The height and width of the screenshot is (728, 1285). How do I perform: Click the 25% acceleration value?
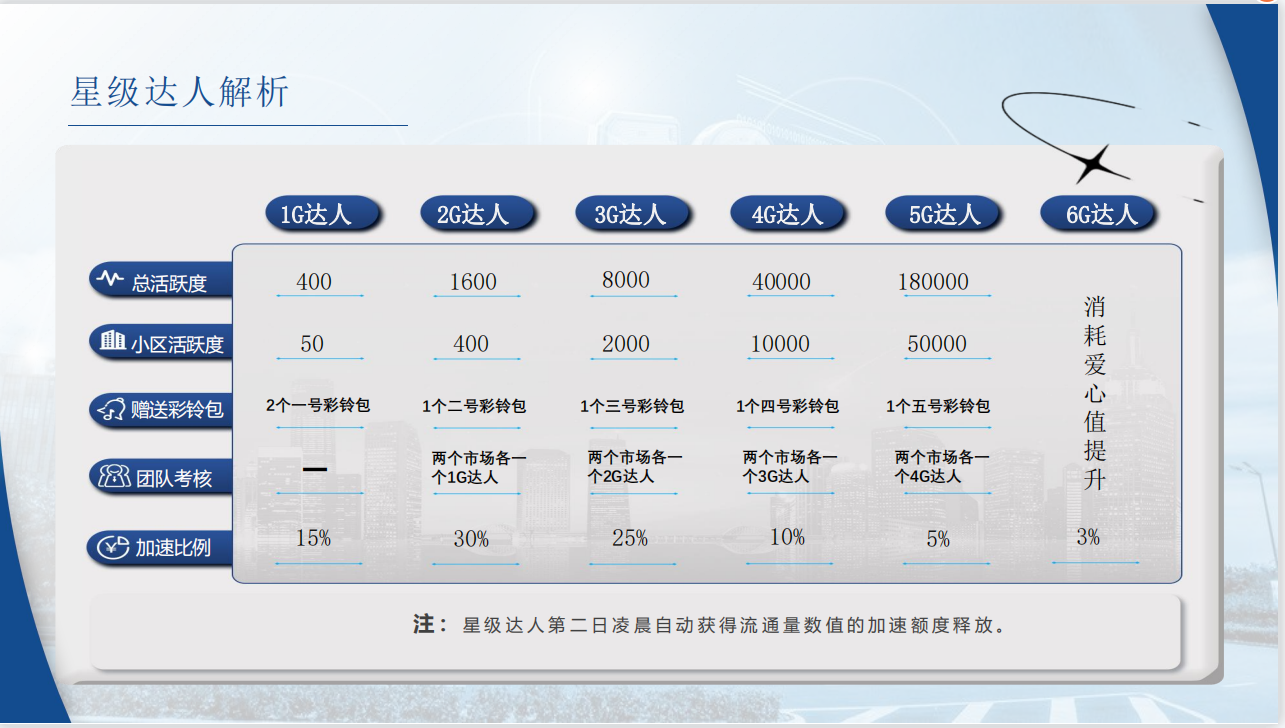pos(630,538)
